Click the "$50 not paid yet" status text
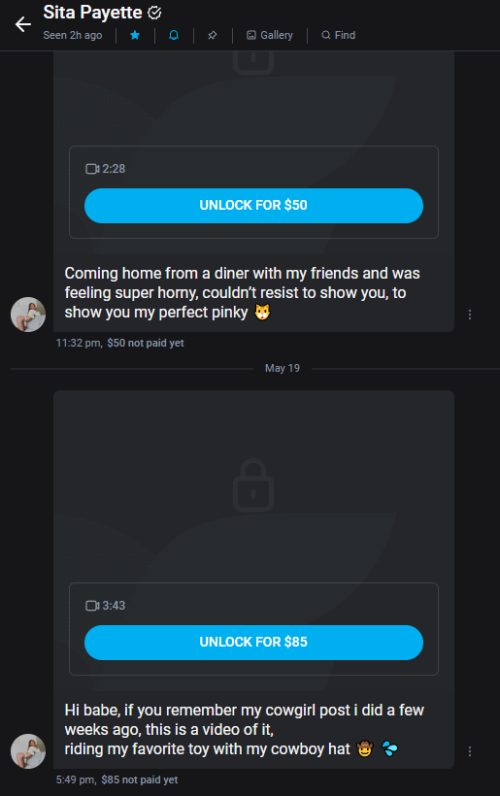The width and height of the screenshot is (500, 796). pyautogui.click(x=146, y=343)
